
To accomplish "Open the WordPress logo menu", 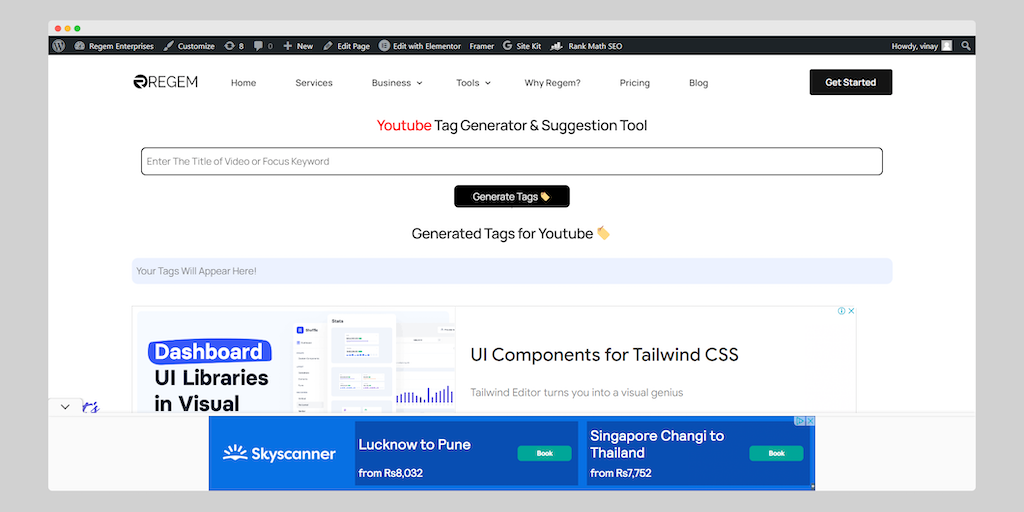I will pos(59,46).
